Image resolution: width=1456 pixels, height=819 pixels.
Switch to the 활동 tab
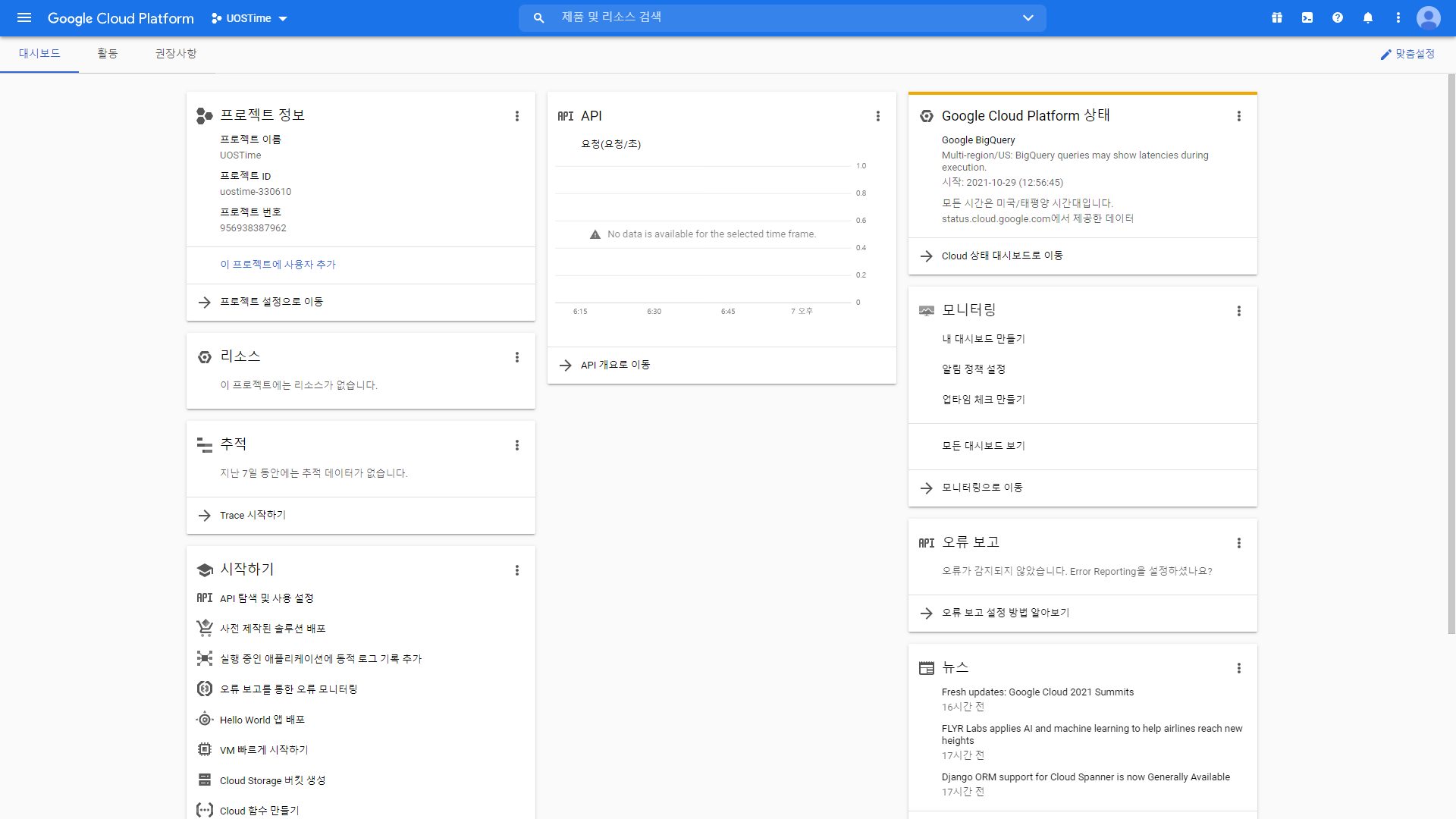tap(108, 54)
